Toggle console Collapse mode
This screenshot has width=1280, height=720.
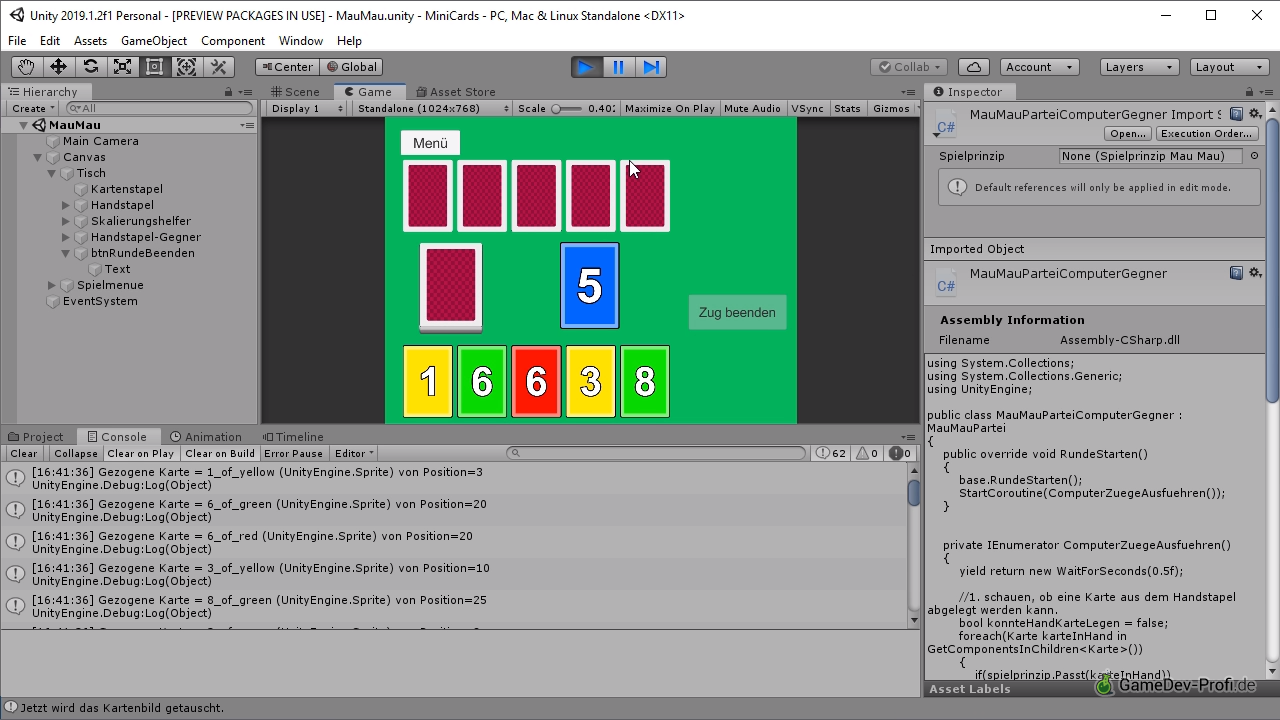click(76, 453)
